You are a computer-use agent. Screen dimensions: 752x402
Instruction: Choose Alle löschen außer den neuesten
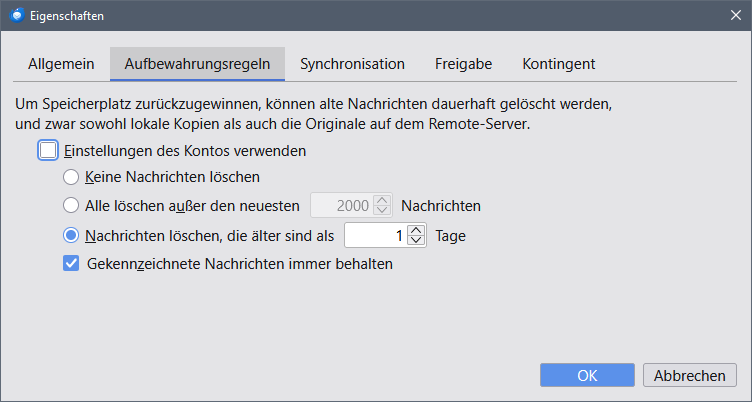point(71,206)
